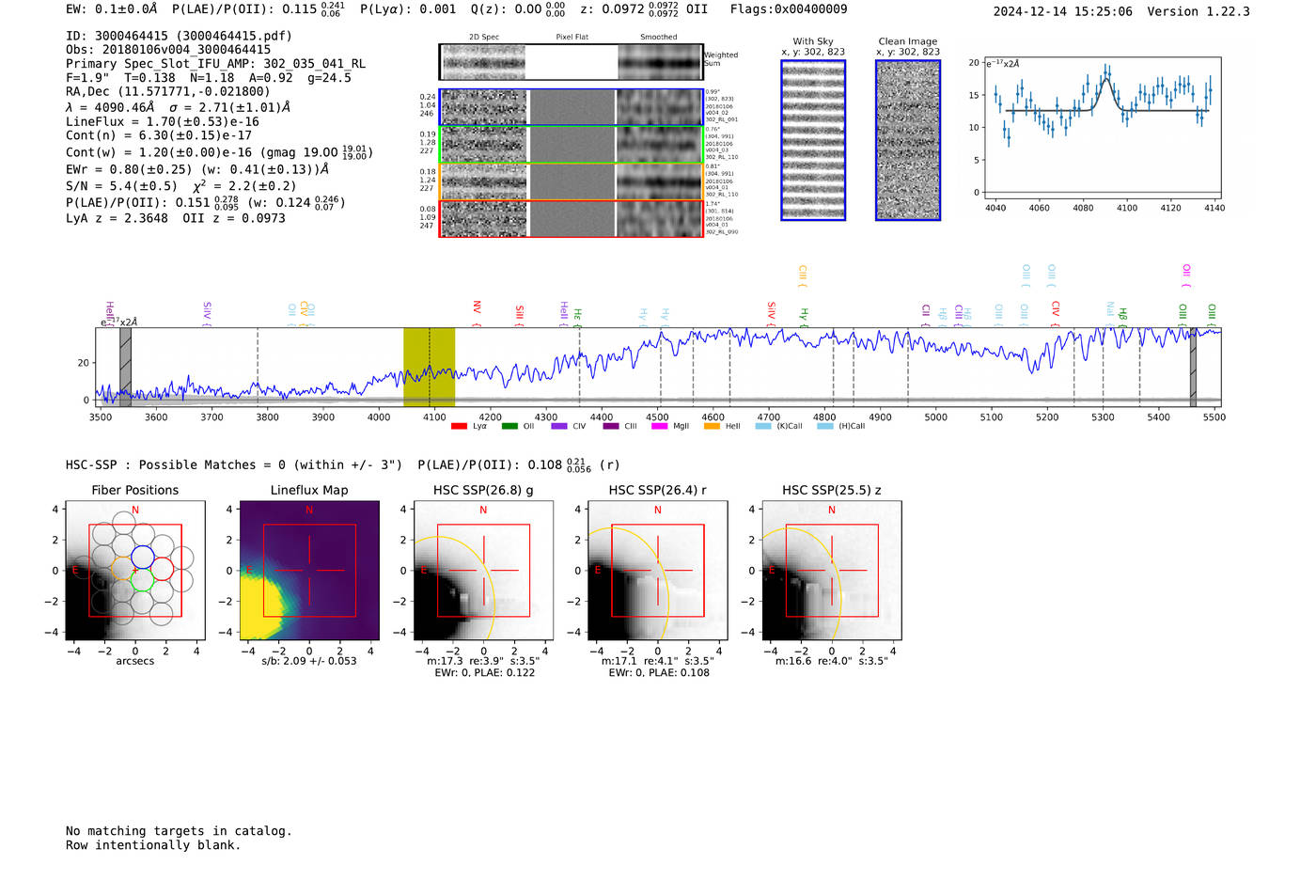Click the red Lyα legend swatch
This screenshot has height=896, width=1316.
(459, 426)
